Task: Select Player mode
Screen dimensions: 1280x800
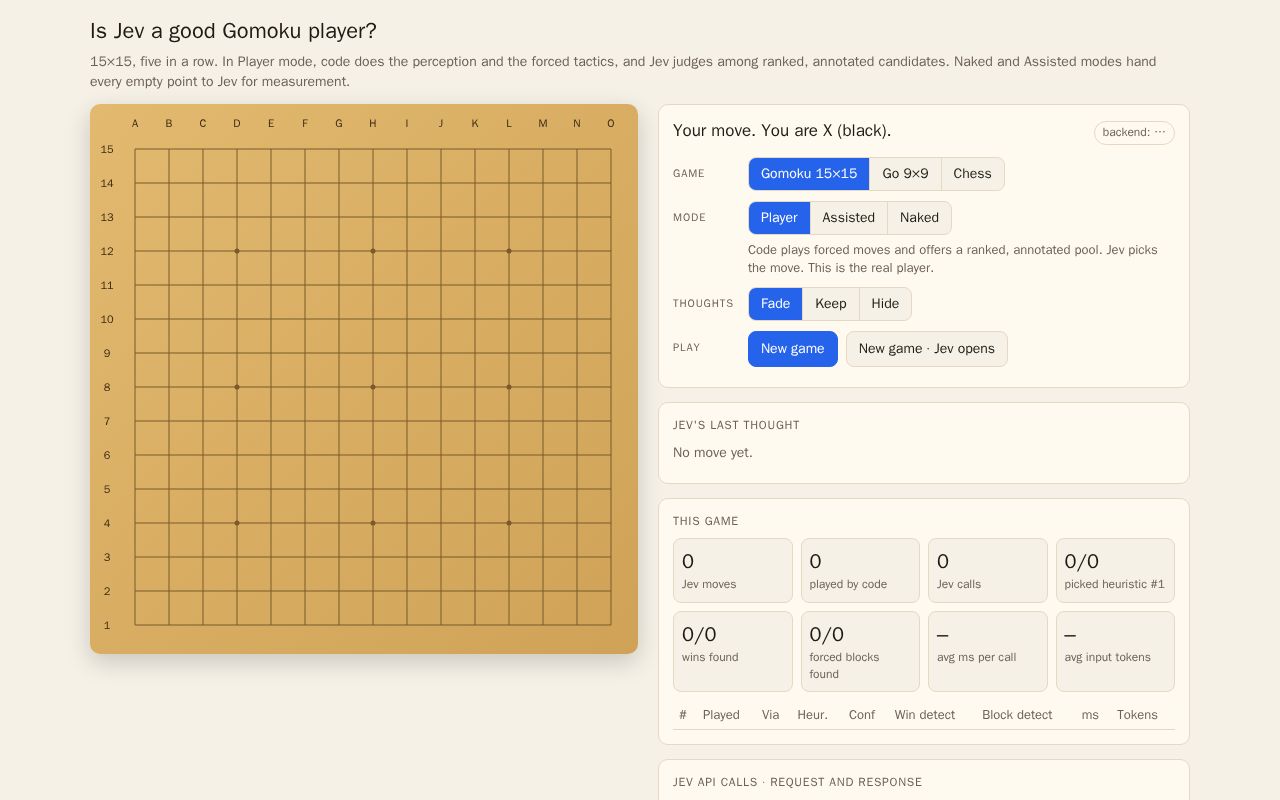Action: [x=779, y=218]
